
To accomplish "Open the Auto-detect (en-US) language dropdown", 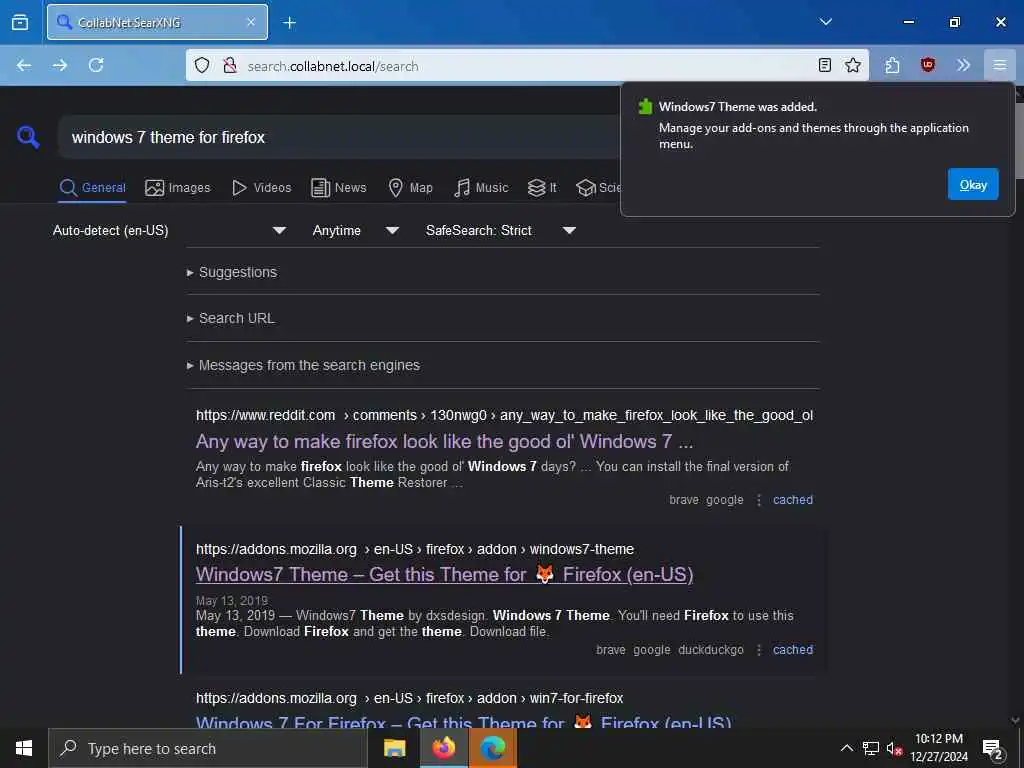I will coord(169,231).
